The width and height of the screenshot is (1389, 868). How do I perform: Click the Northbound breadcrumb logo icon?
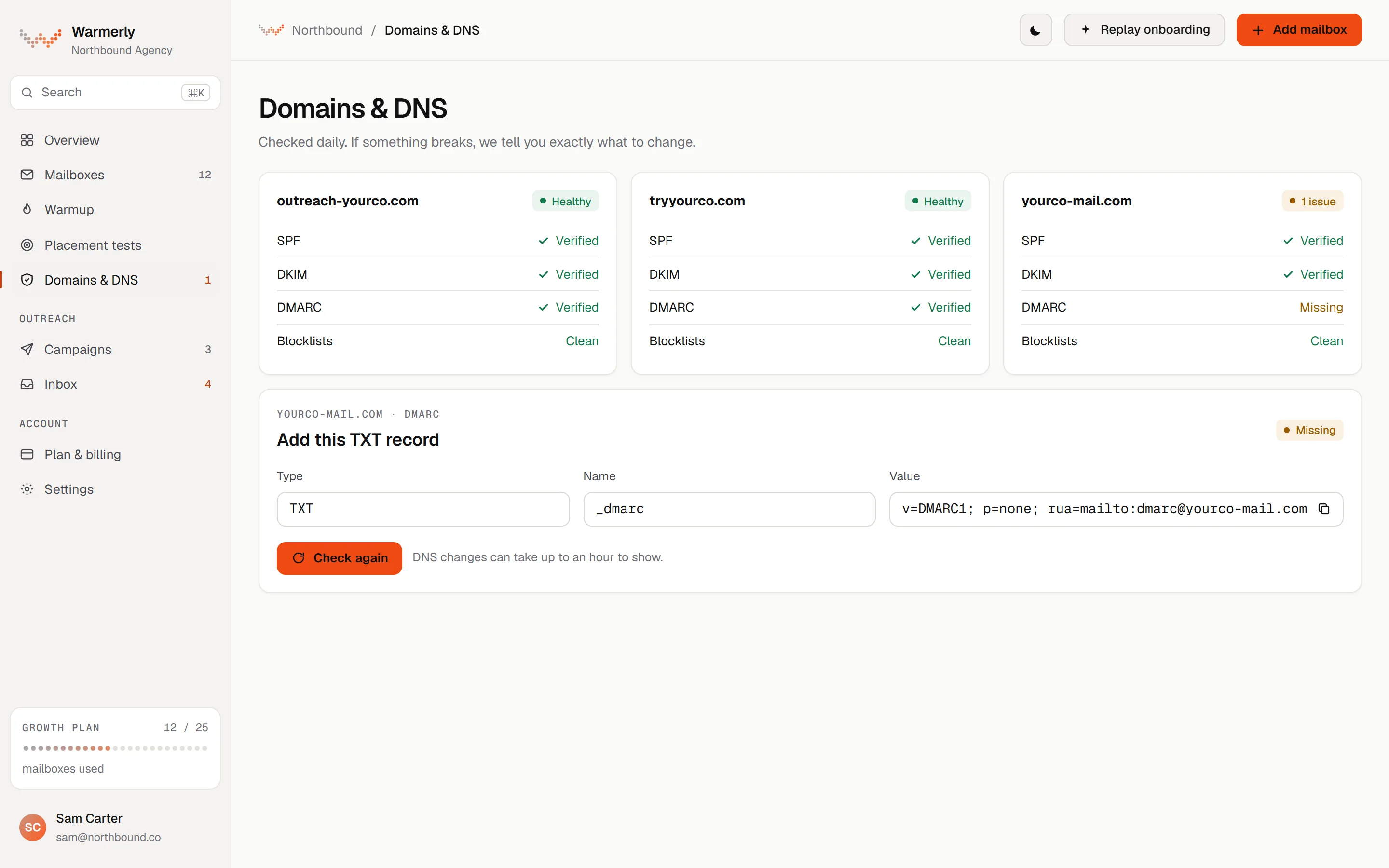(x=271, y=30)
